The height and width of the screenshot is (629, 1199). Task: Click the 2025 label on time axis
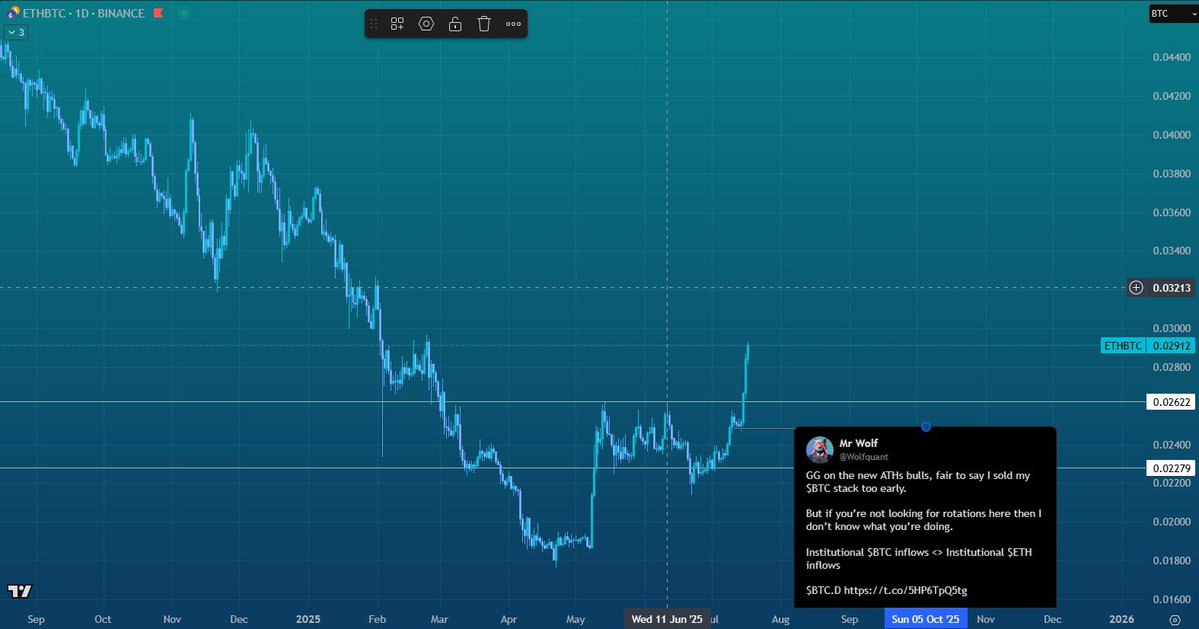(308, 619)
